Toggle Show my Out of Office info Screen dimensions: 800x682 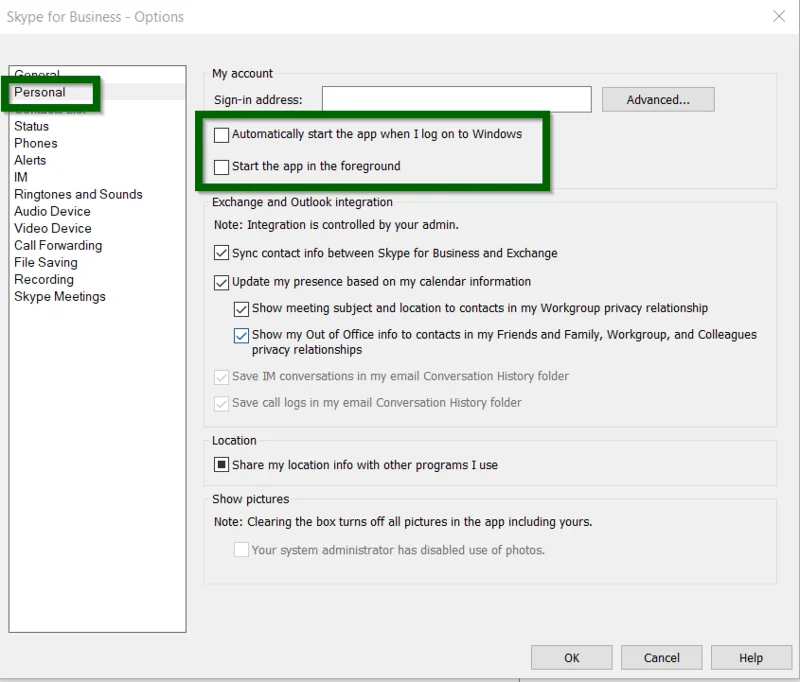[241, 336]
